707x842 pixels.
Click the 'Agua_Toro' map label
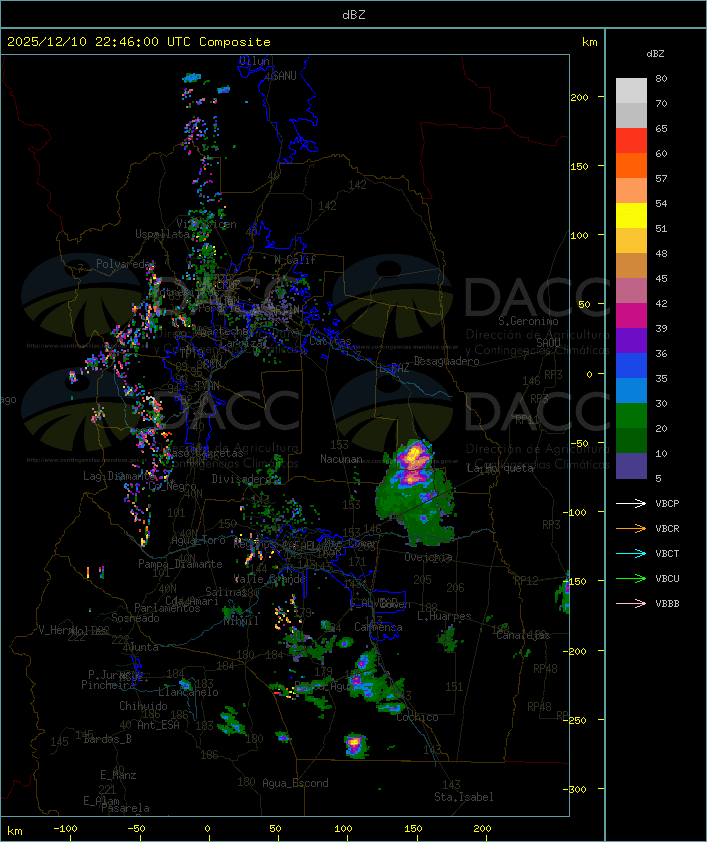[198, 541]
